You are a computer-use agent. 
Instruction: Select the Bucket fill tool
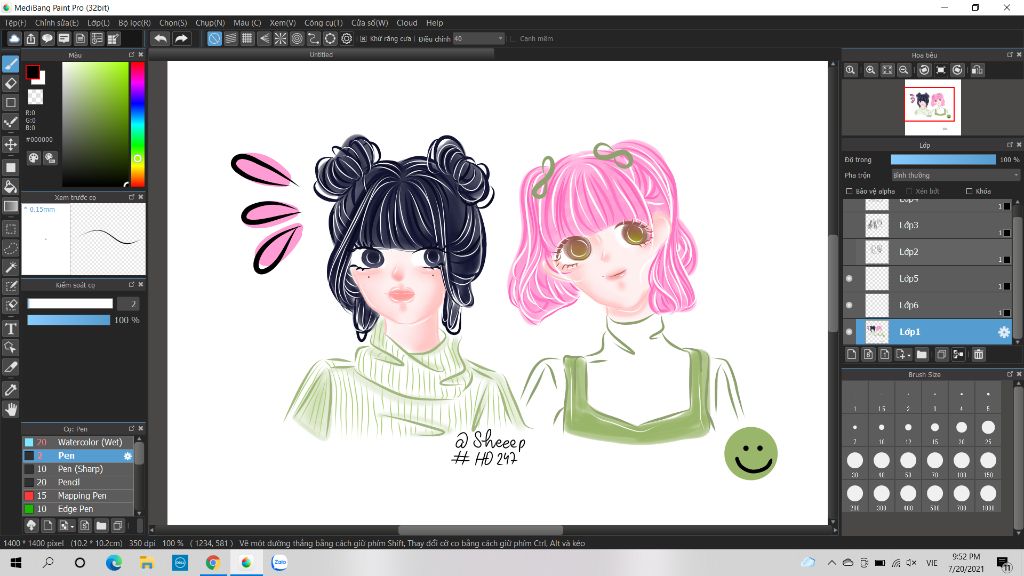(x=10, y=187)
